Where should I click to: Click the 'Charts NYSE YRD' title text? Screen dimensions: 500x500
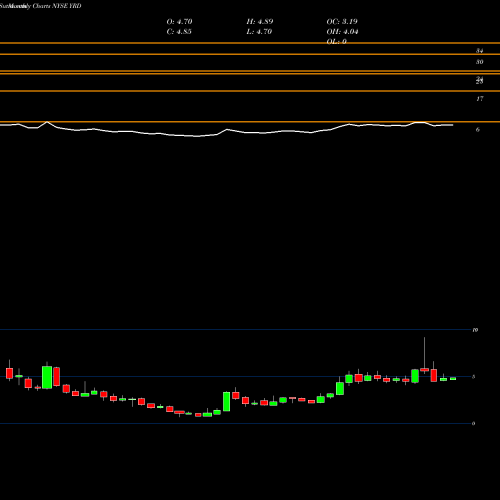pos(57,6)
